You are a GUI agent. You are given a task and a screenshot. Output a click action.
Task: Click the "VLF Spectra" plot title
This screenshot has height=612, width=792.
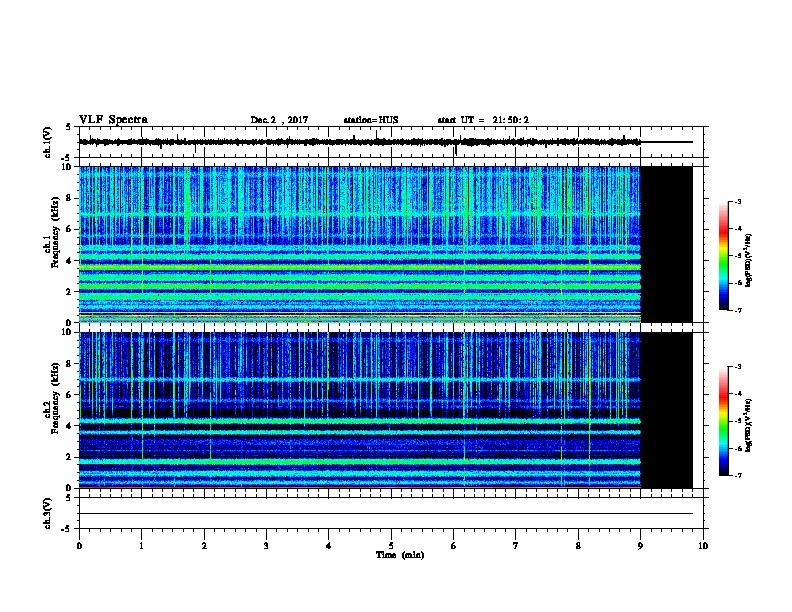(113, 120)
